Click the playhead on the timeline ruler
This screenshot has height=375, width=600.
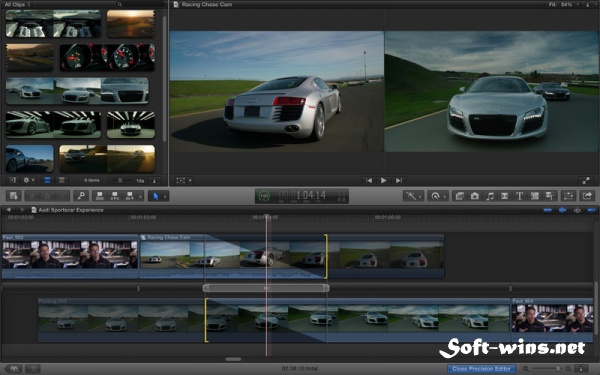click(267, 217)
